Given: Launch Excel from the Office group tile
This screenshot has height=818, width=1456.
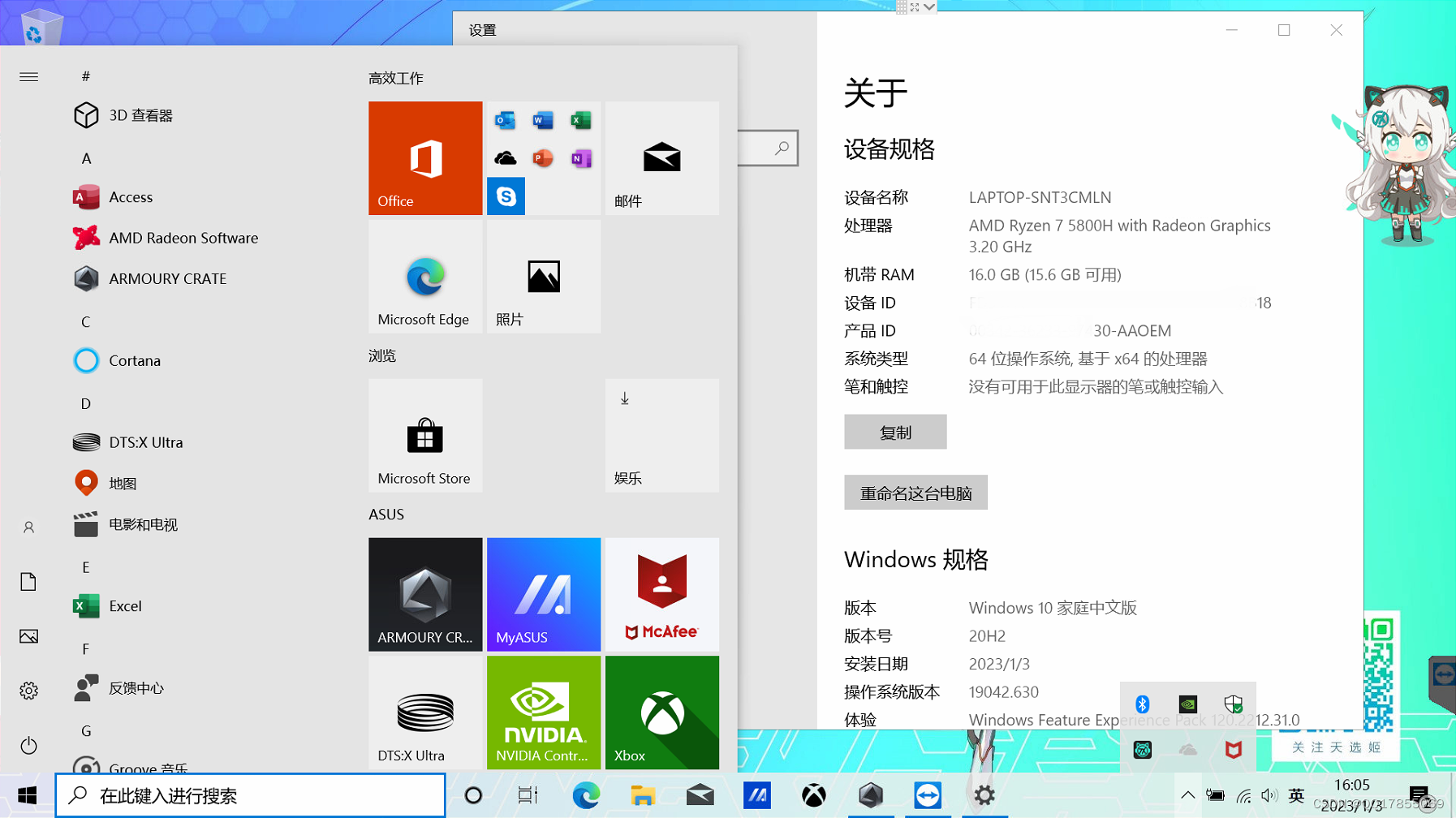Looking at the screenshot, I should point(581,121).
